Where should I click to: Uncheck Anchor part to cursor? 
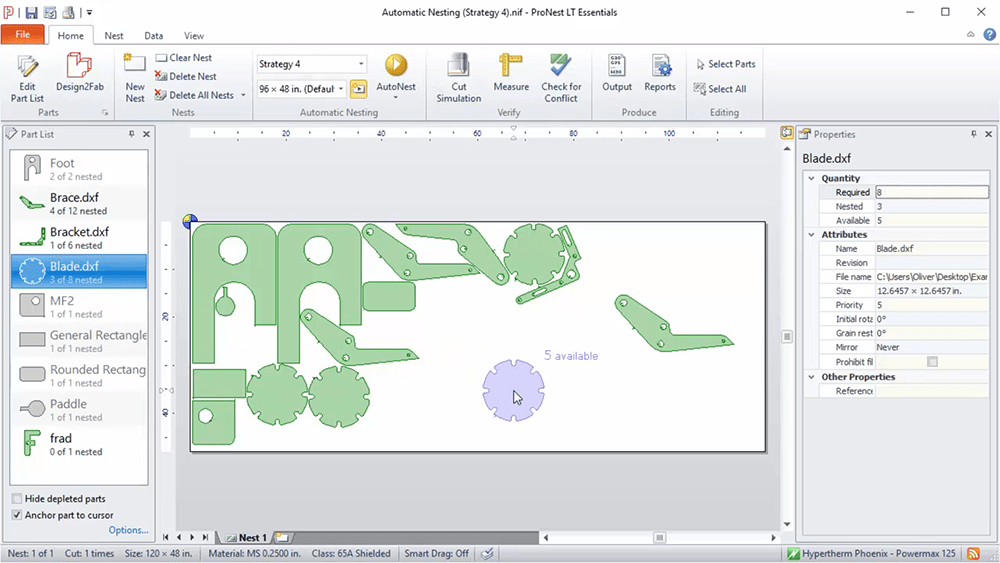[x=17, y=515]
